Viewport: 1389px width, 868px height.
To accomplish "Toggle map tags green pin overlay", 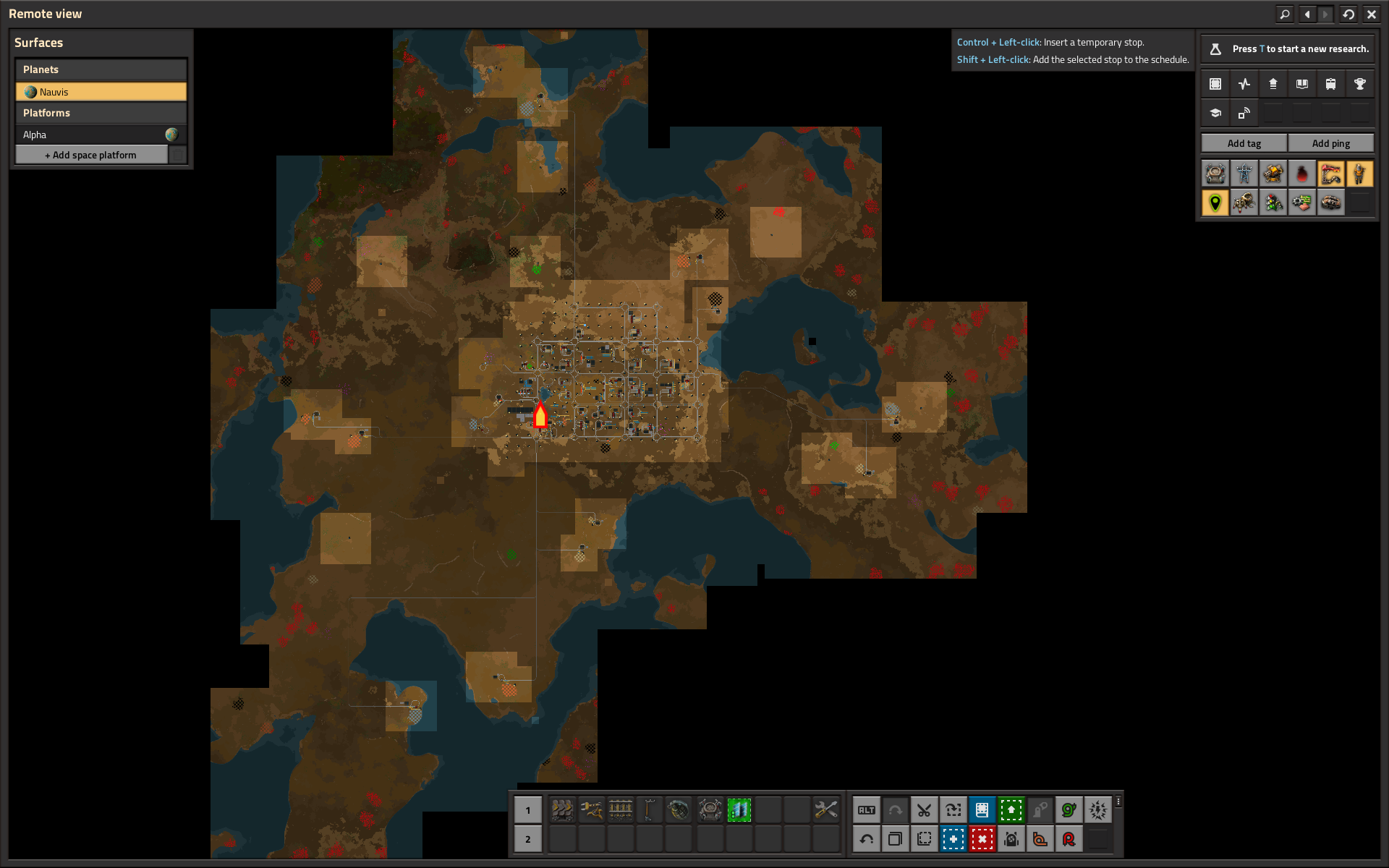I will pos(1215,203).
